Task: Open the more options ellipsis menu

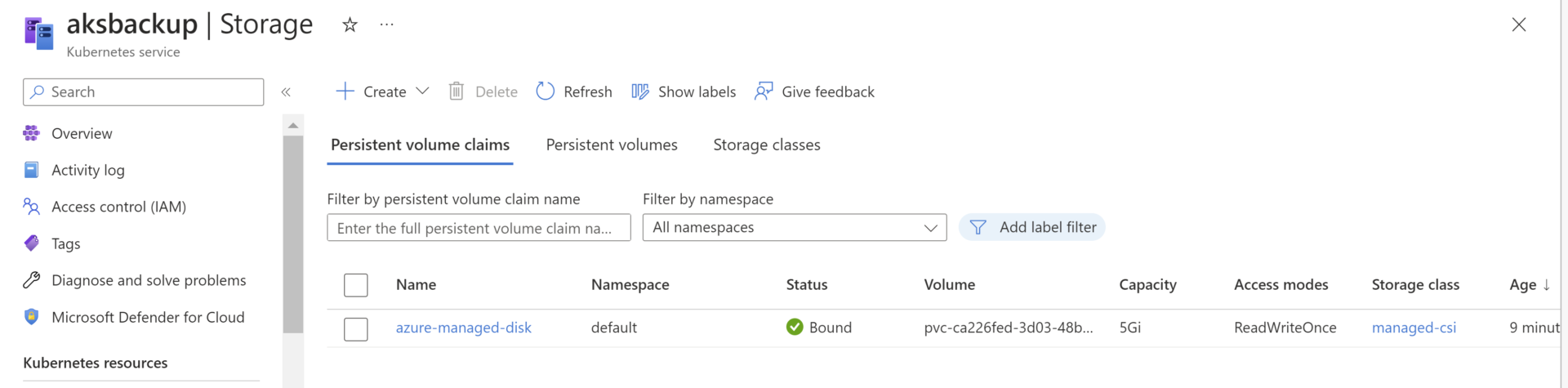Action: (387, 25)
